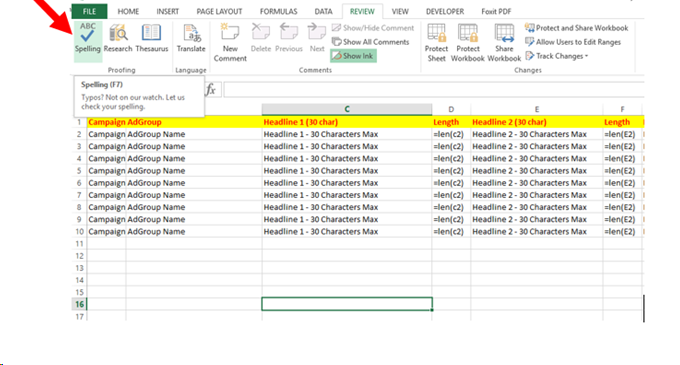The width and height of the screenshot is (680, 365).
Task: Select column F header
Action: [622, 109]
